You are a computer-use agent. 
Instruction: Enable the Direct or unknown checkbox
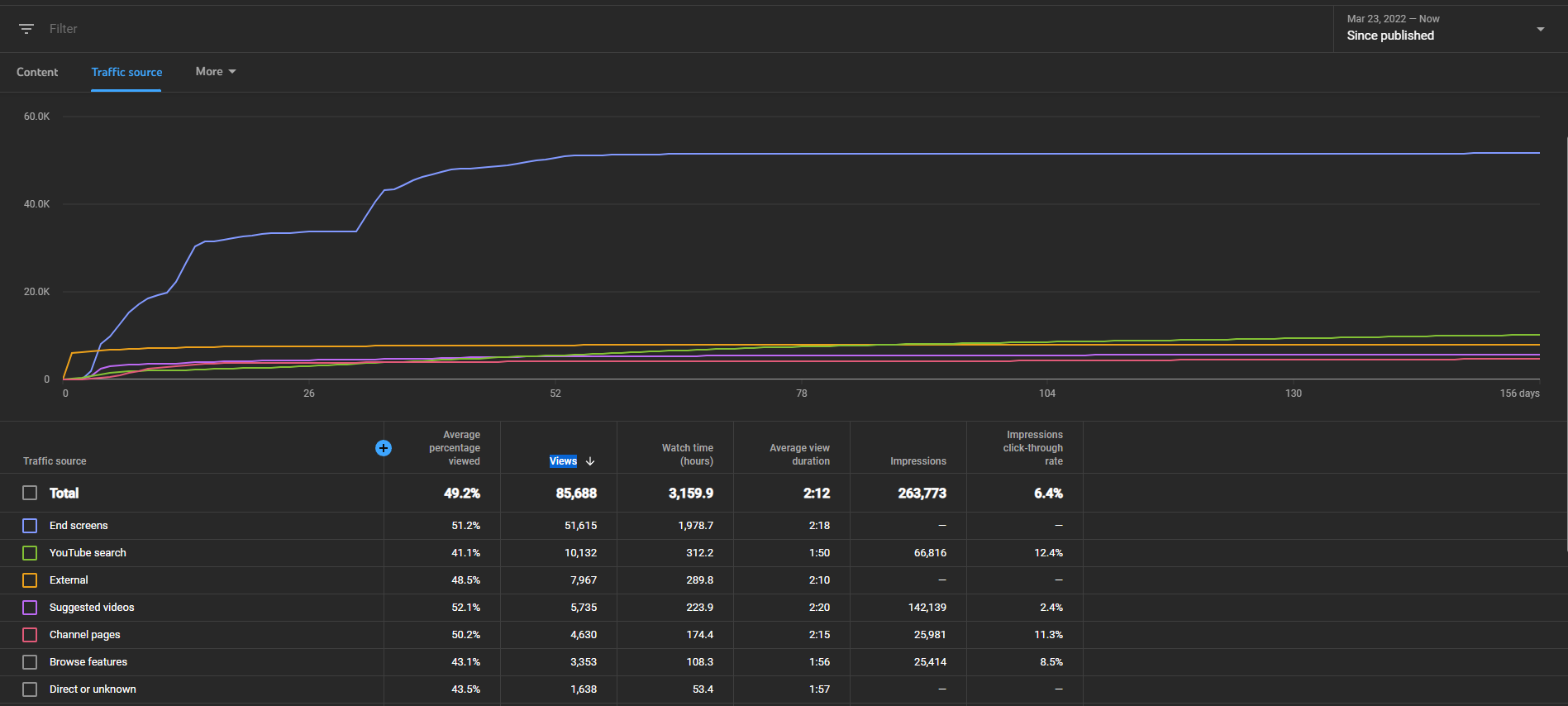coord(30,689)
